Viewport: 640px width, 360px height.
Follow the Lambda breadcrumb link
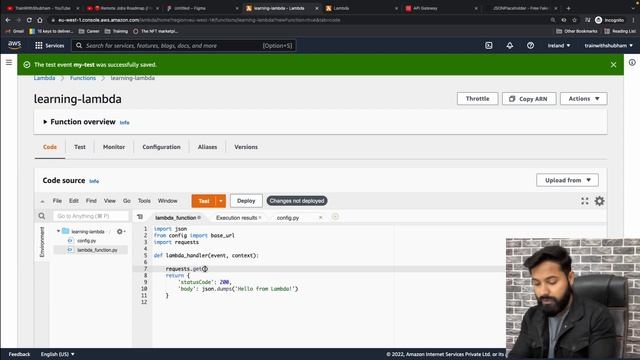click(x=44, y=78)
